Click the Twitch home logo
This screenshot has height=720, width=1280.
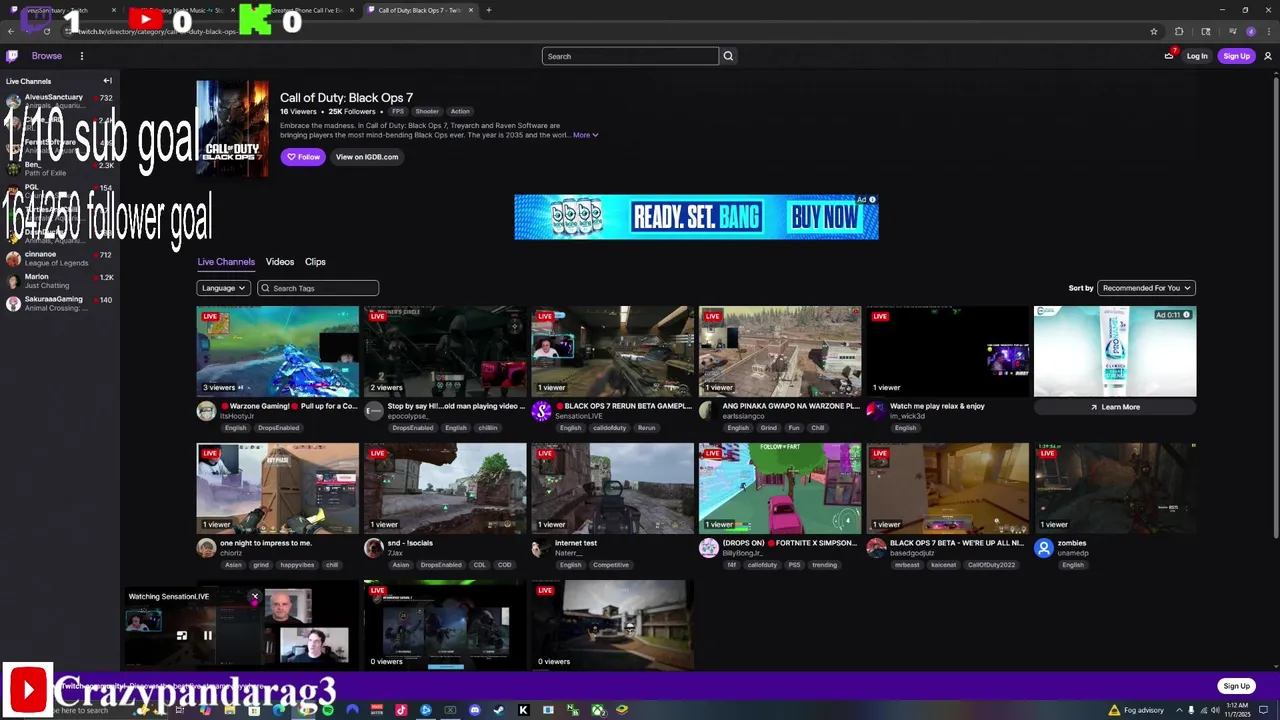point(12,56)
